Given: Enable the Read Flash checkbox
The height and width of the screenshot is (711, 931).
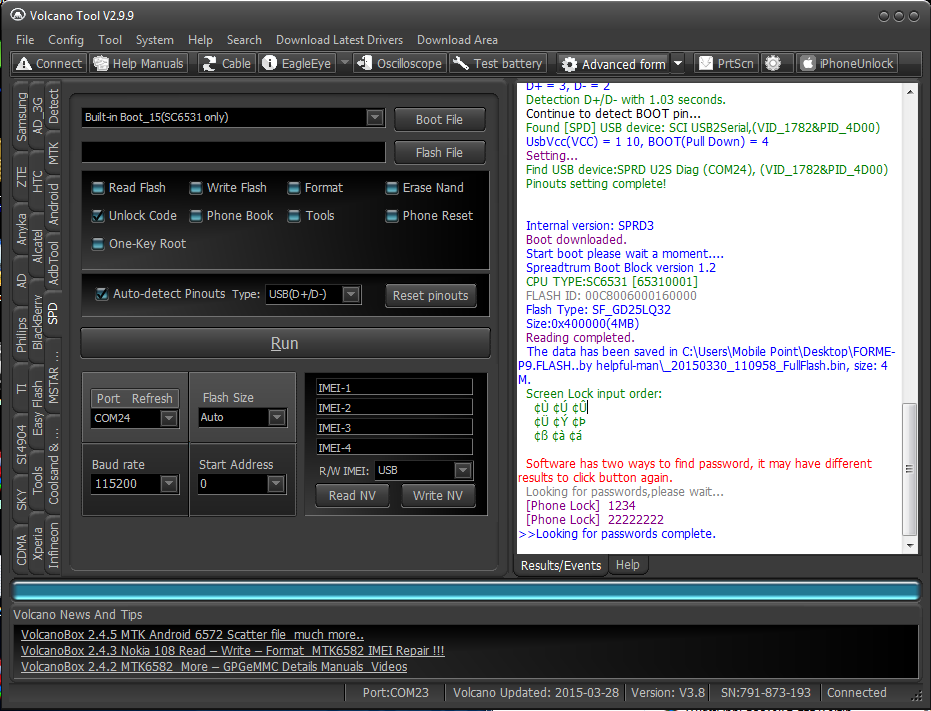Looking at the screenshot, I should tap(97, 188).
